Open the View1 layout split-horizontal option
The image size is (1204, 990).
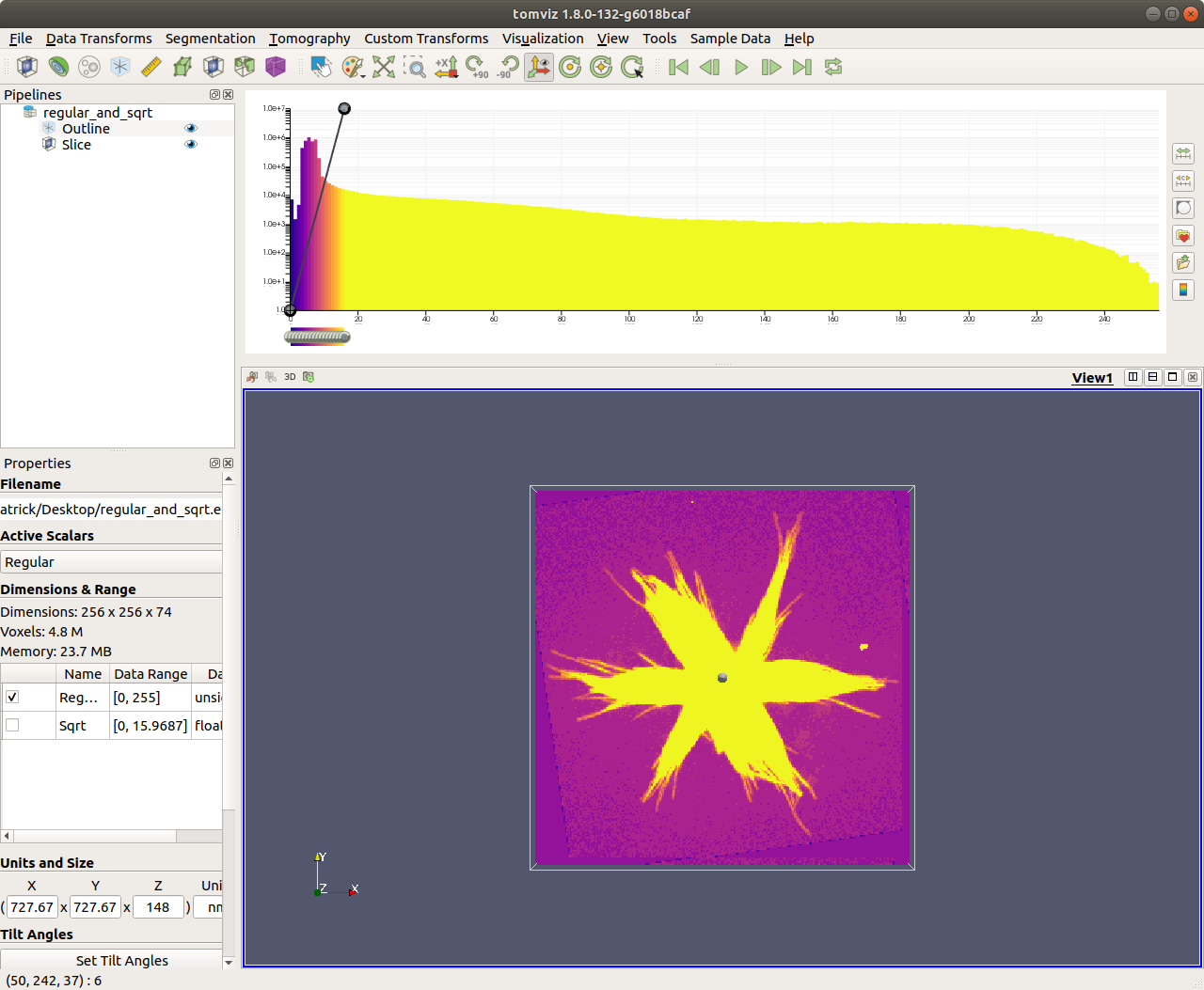pos(1133,377)
